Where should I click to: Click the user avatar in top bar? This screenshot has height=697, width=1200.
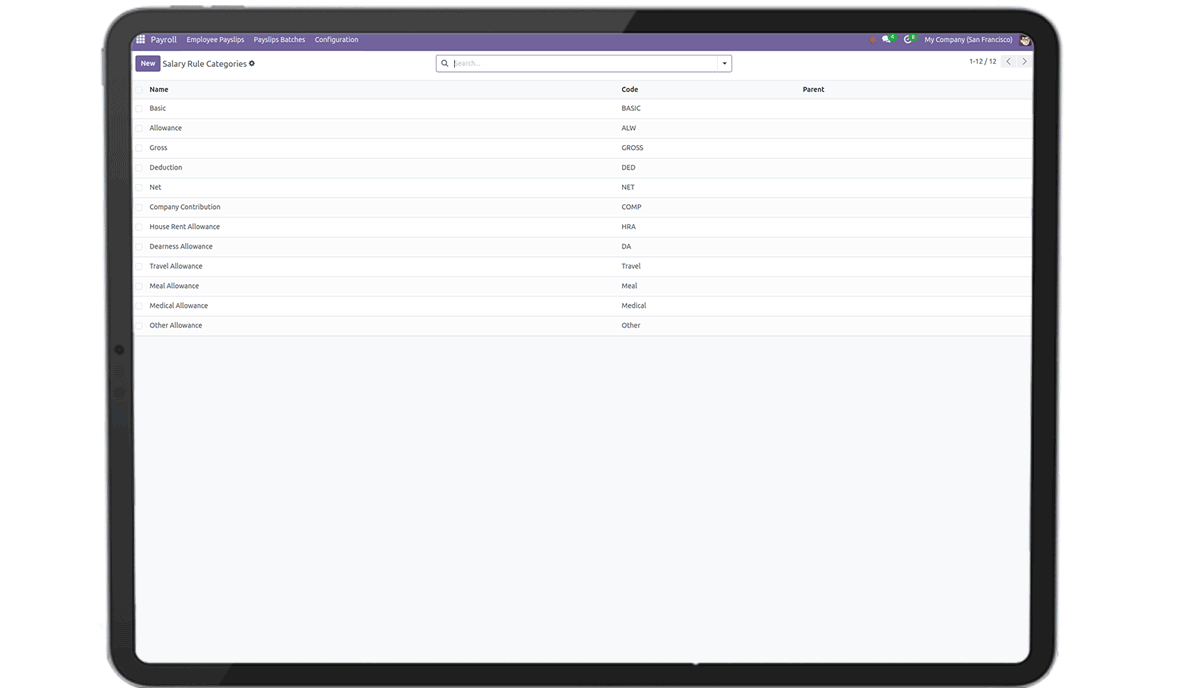[1025, 40]
